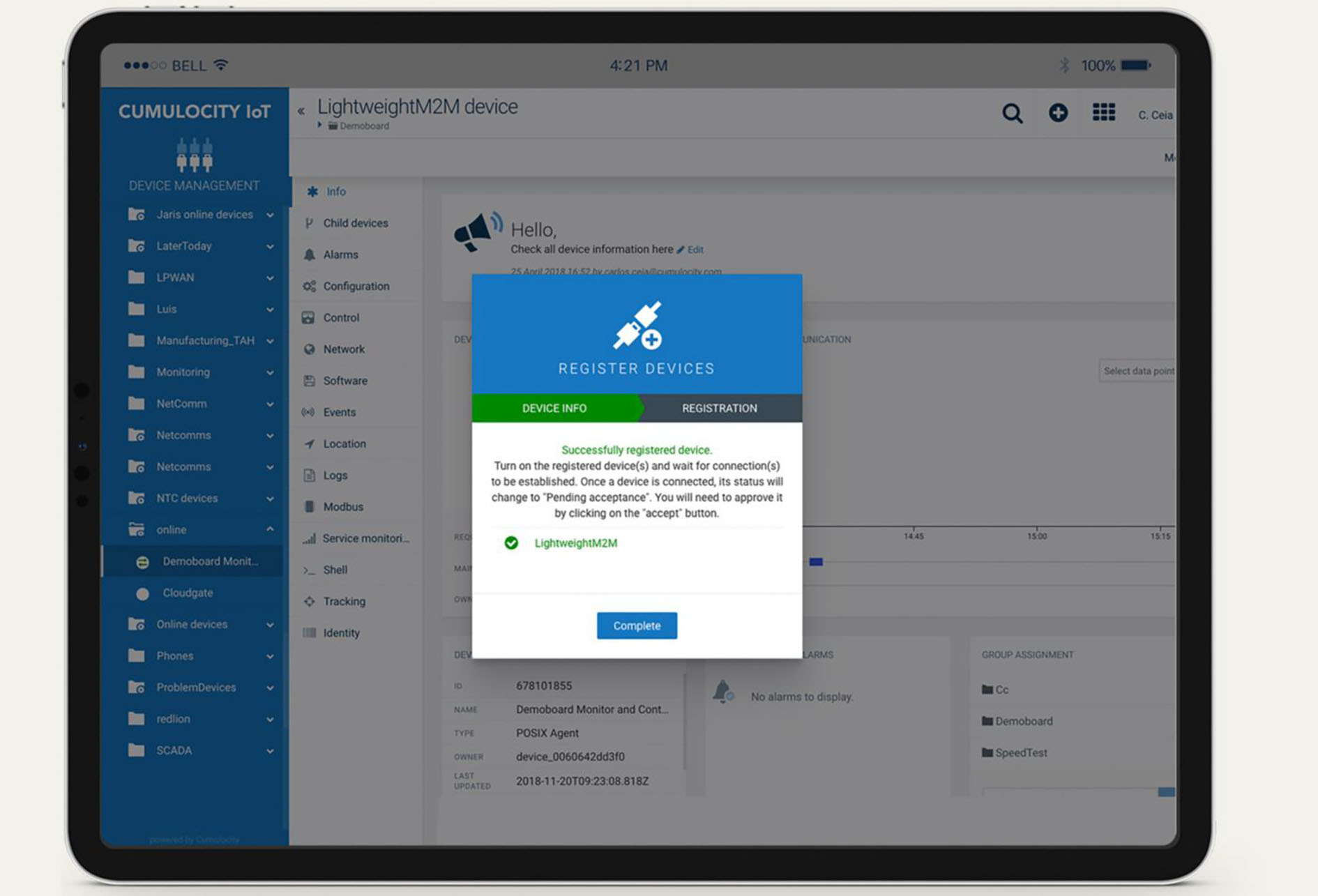Click the green checkmark beside LightweightM2M
Viewport: 1318px width, 896px height.
coord(511,542)
